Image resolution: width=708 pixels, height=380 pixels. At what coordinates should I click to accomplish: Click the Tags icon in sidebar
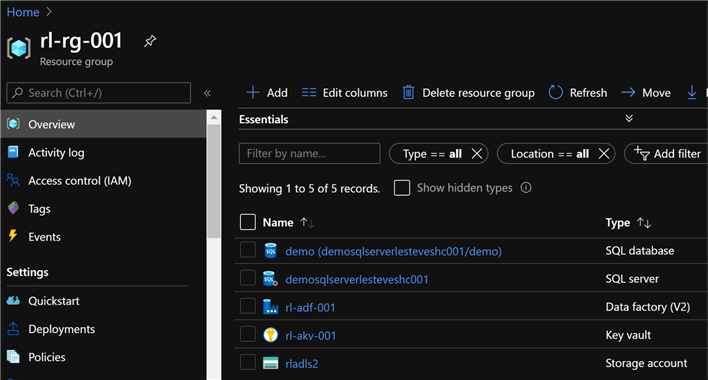[14, 208]
